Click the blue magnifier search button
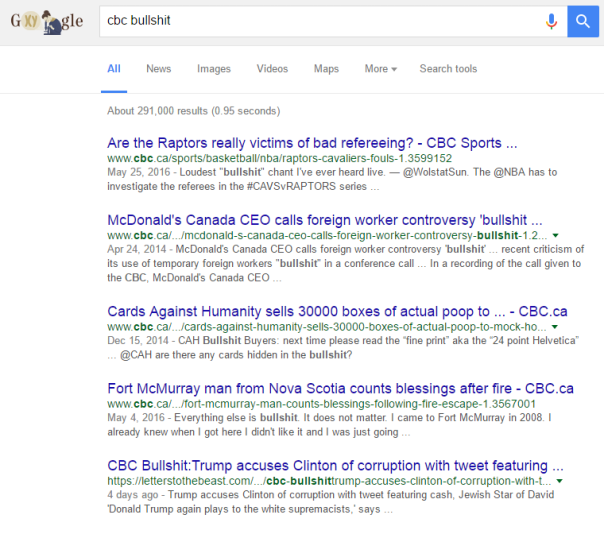This screenshot has width=604, height=534. pyautogui.click(x=583, y=22)
